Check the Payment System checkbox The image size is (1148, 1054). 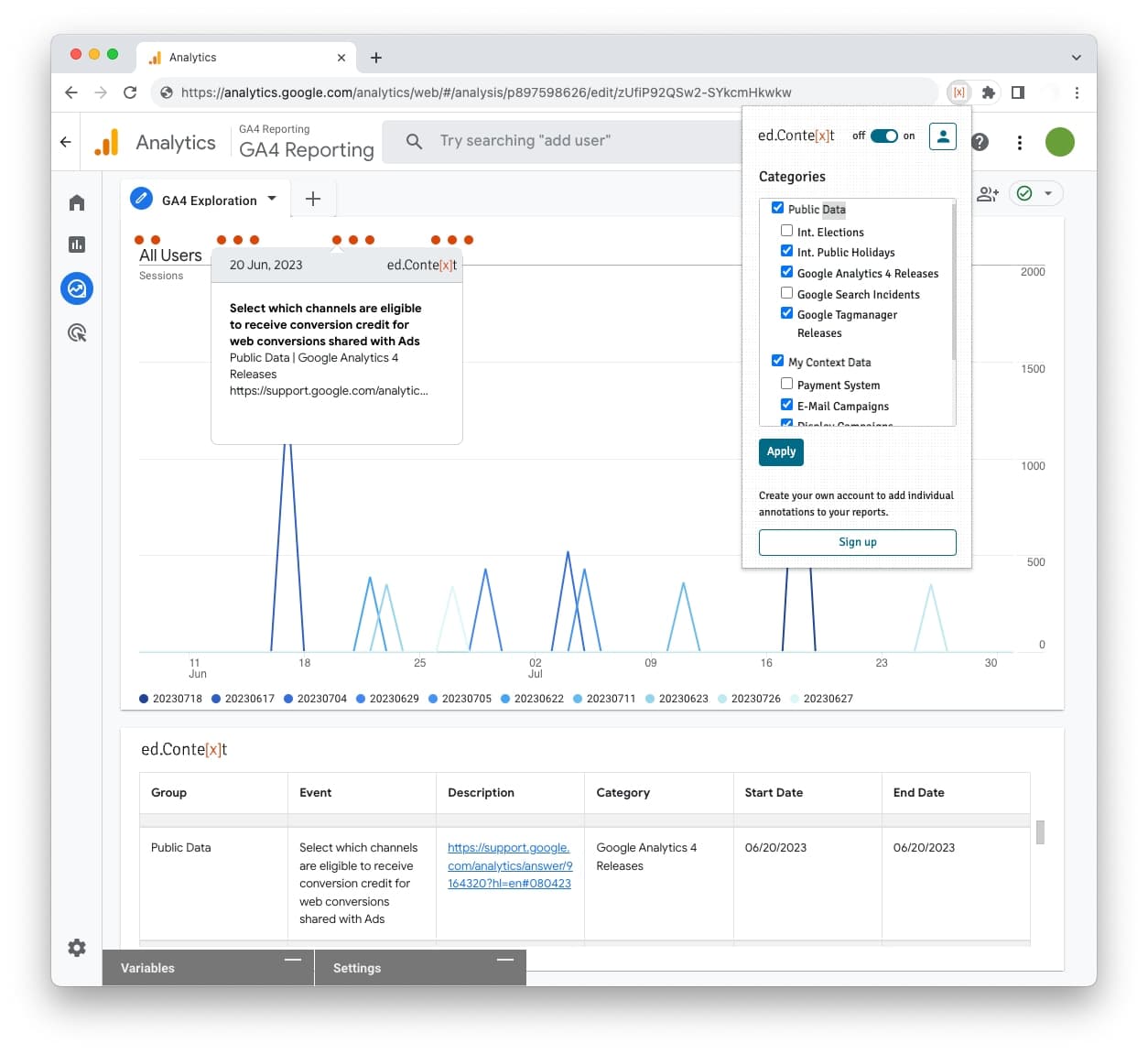786,384
